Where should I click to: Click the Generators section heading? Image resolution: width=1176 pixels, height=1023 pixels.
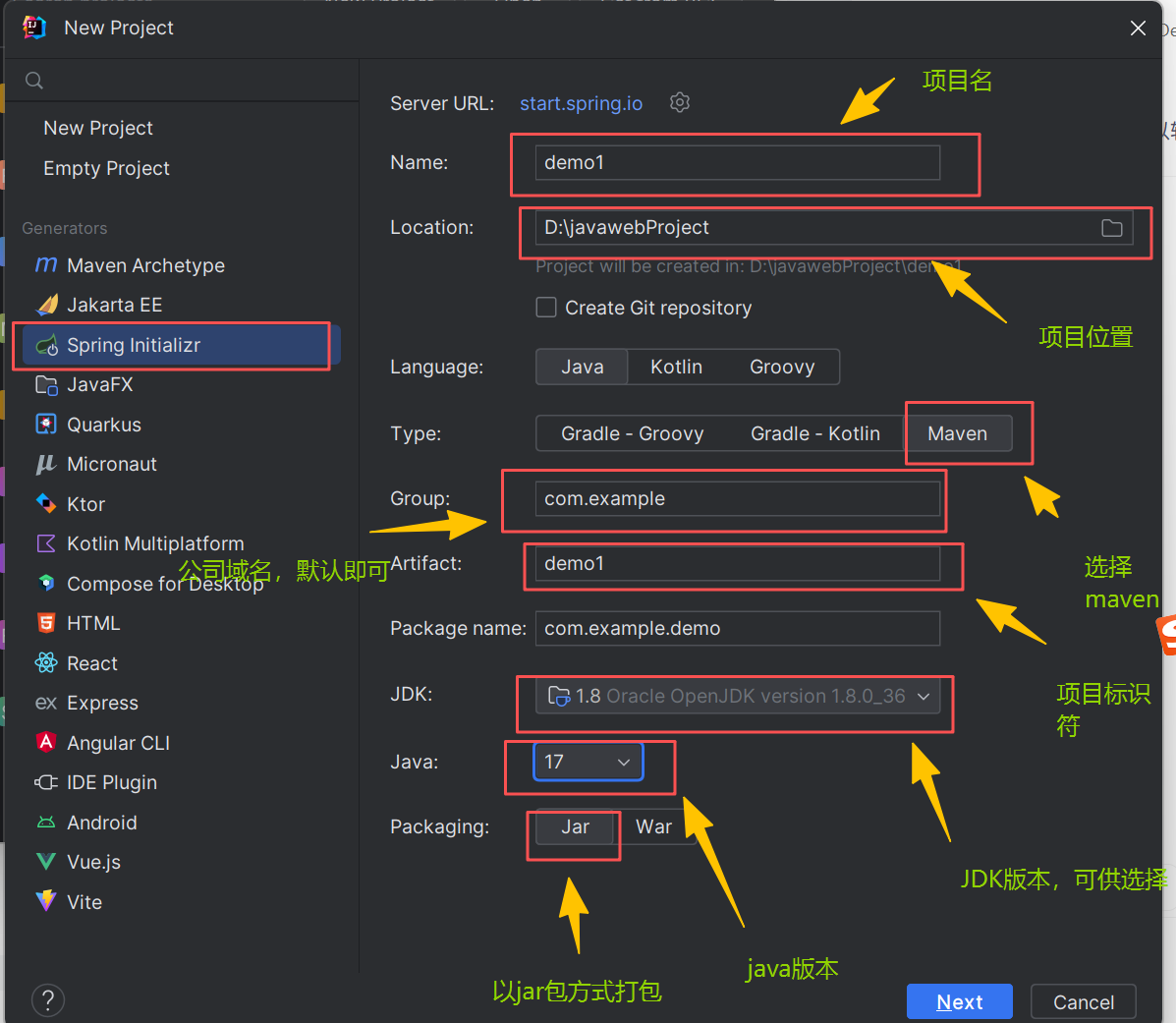(65, 228)
